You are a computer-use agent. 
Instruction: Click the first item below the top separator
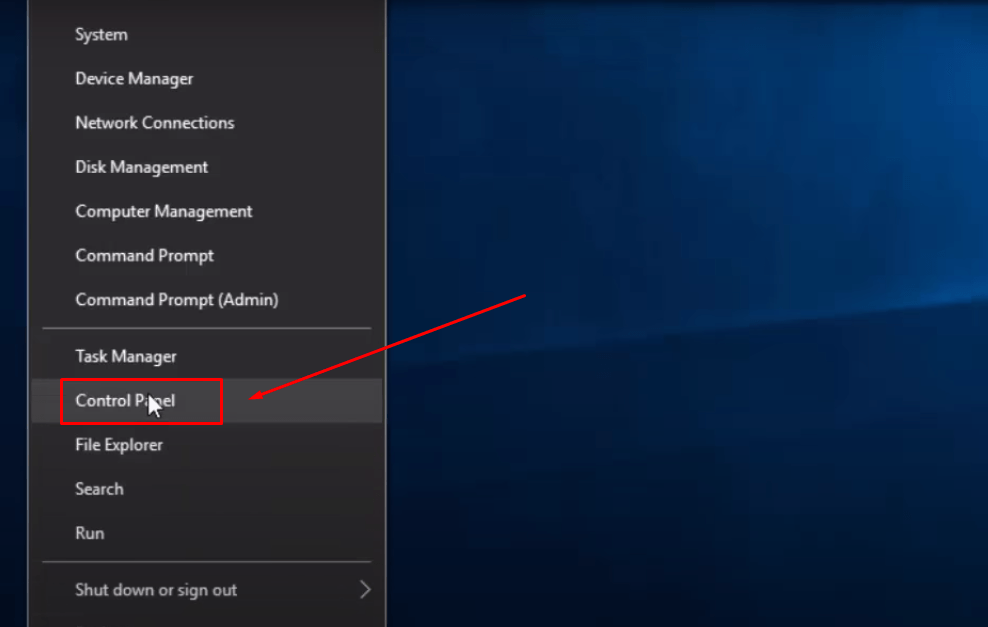pos(207,356)
